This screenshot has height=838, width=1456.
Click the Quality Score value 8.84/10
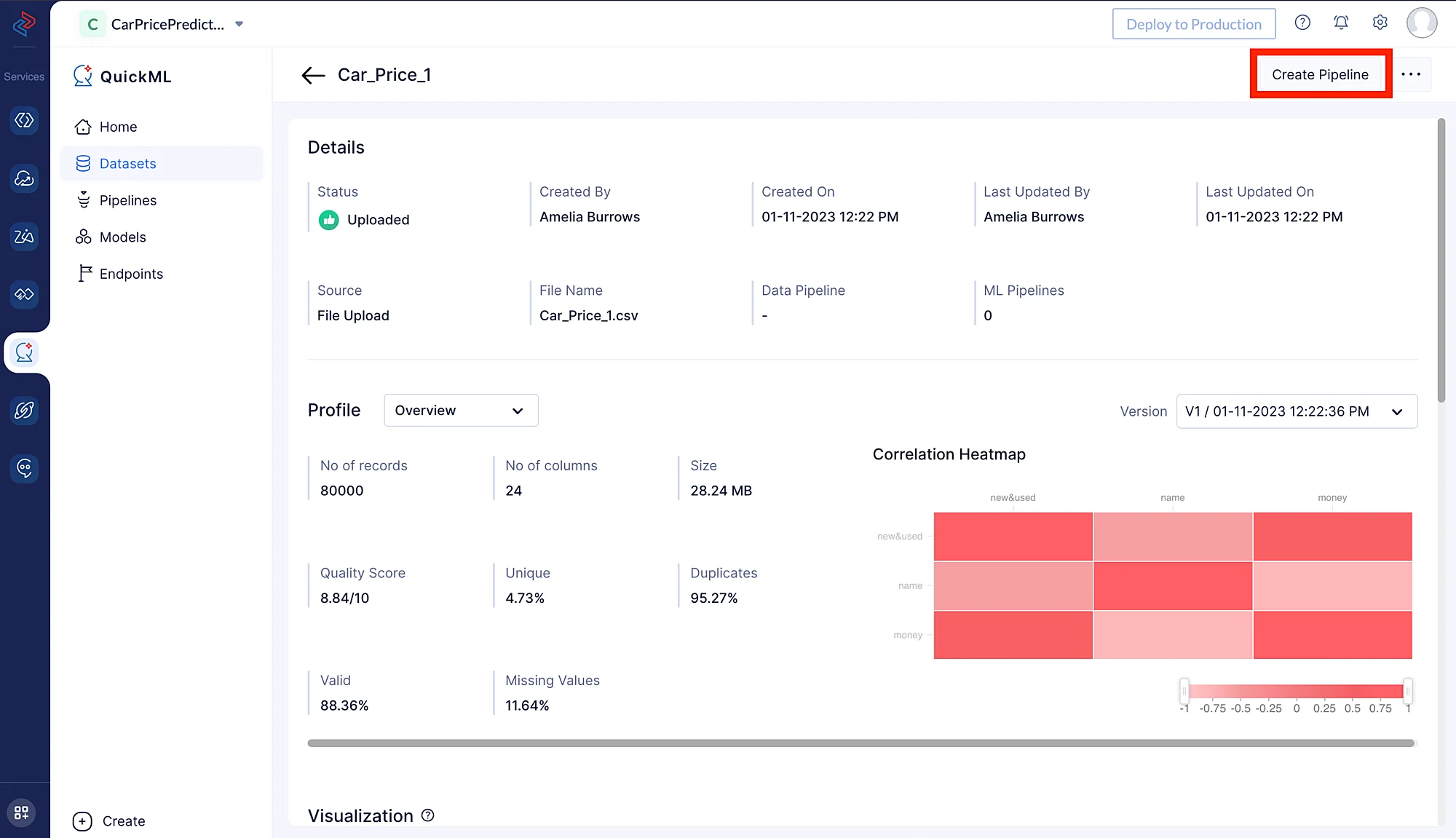[x=344, y=598]
